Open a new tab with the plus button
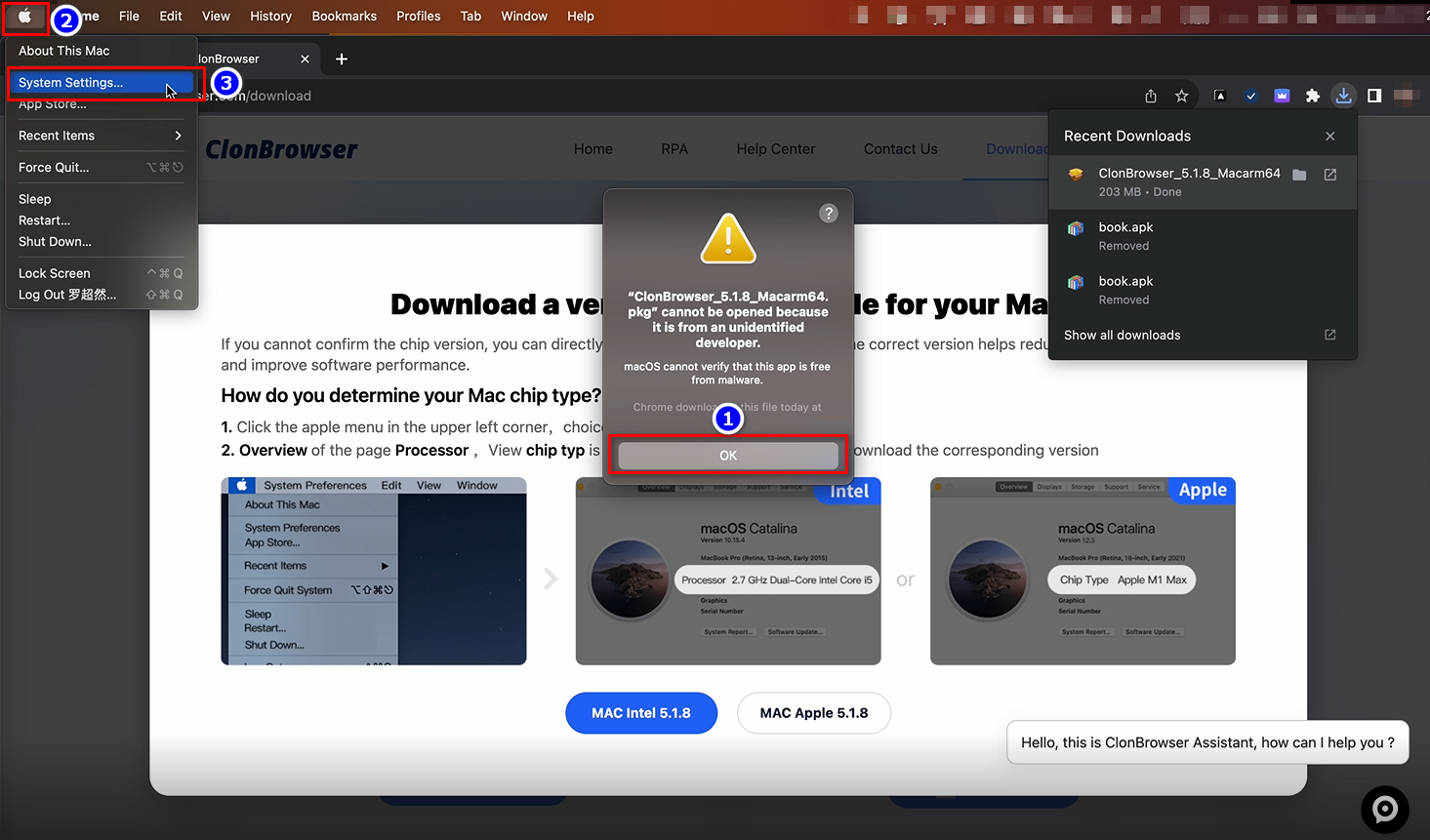 342,60
